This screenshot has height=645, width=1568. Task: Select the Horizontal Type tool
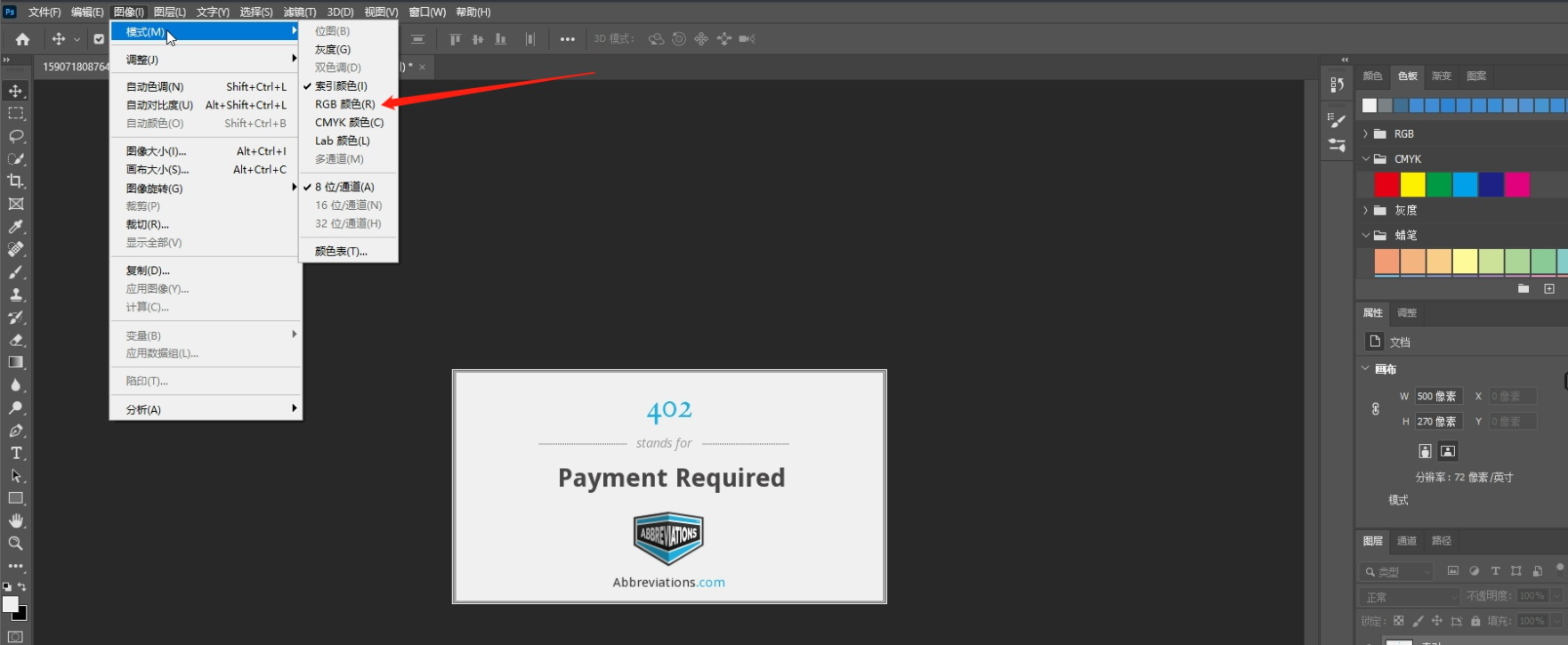16,453
